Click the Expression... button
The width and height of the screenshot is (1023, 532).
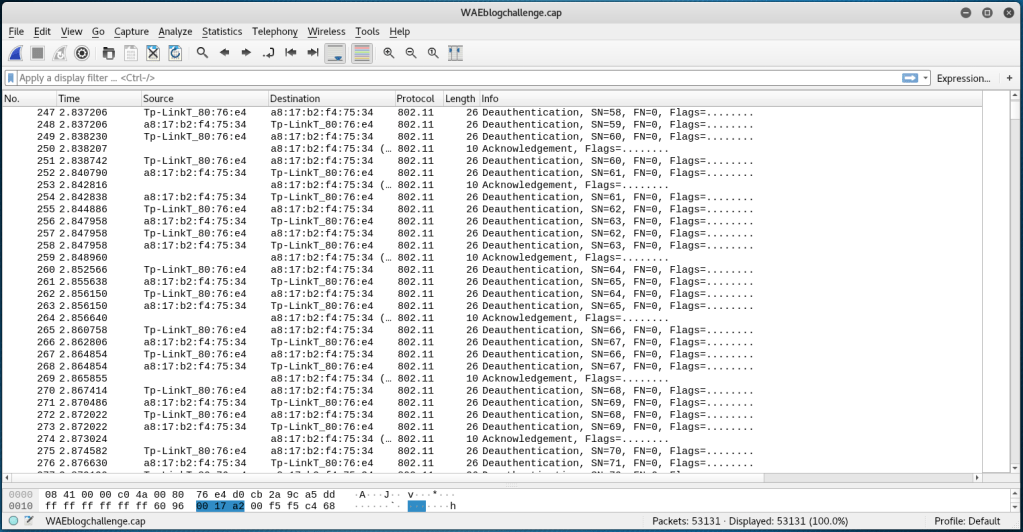tap(963, 78)
